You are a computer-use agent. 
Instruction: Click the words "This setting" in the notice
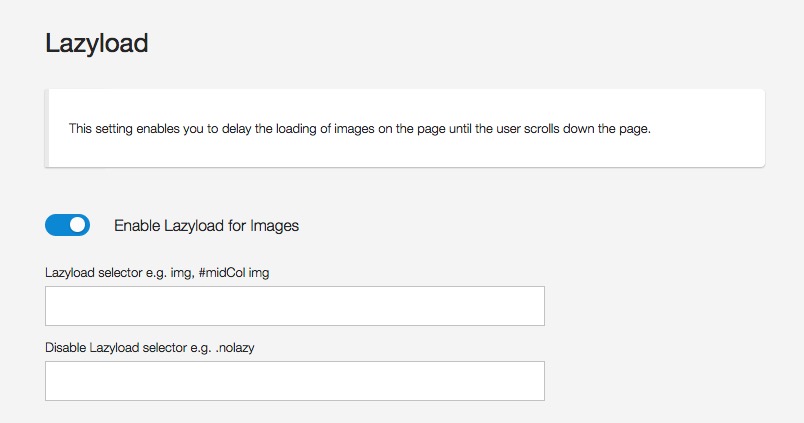point(98,129)
